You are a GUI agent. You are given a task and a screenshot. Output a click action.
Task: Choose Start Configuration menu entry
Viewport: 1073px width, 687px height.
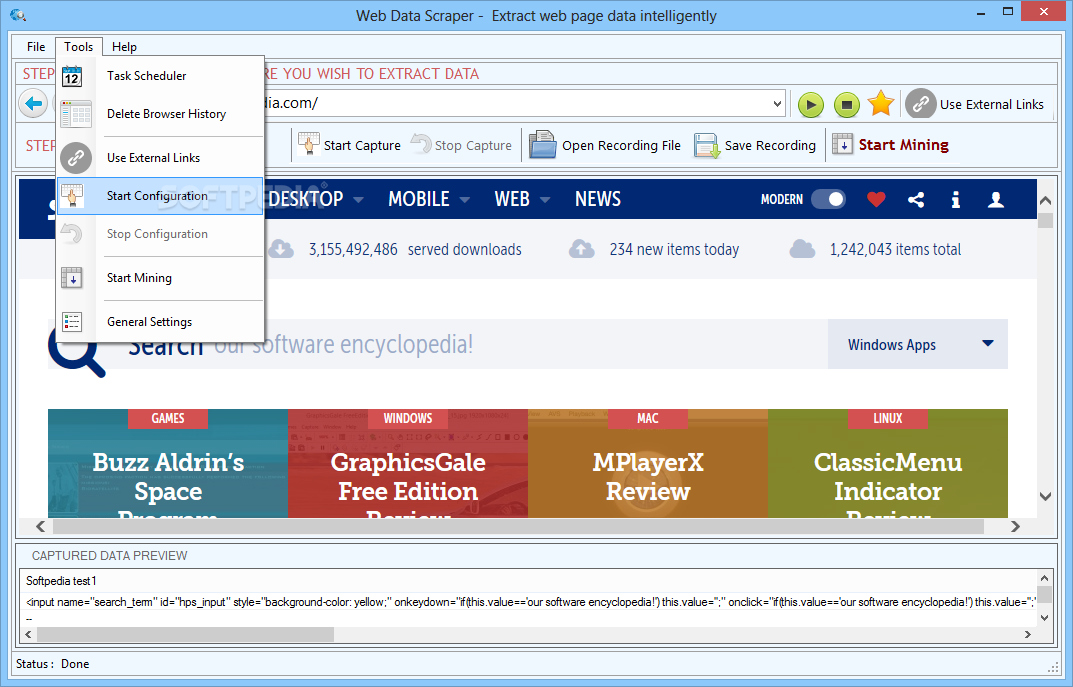(x=160, y=196)
